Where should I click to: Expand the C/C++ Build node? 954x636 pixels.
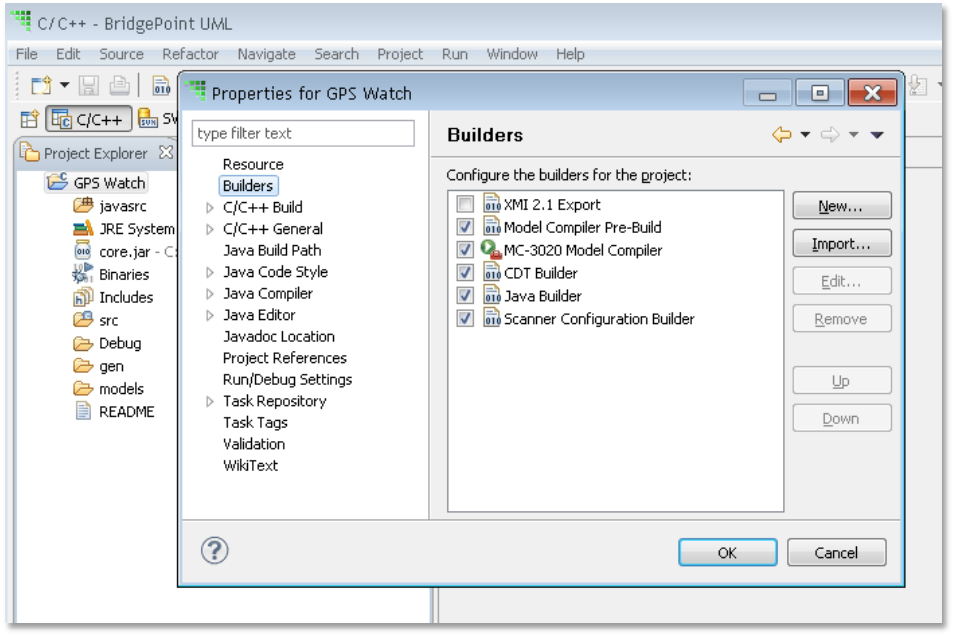point(210,208)
